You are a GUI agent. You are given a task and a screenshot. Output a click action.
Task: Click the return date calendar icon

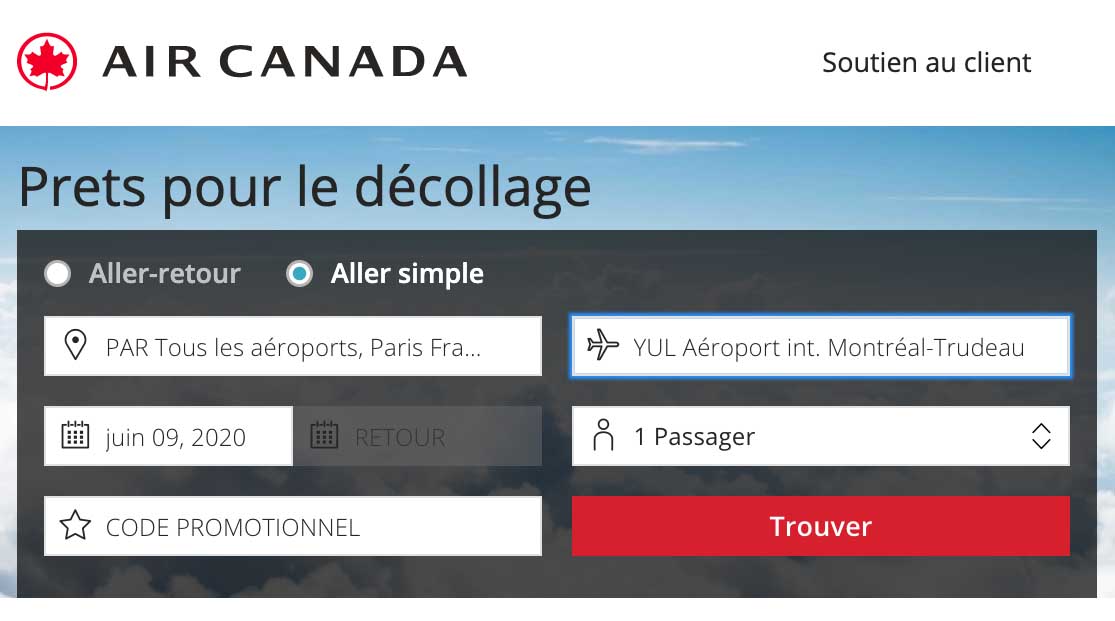[324, 436]
